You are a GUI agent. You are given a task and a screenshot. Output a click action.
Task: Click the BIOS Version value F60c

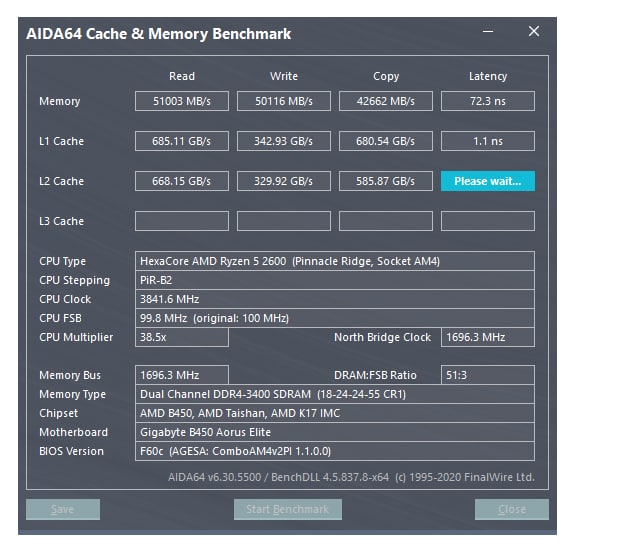click(335, 451)
